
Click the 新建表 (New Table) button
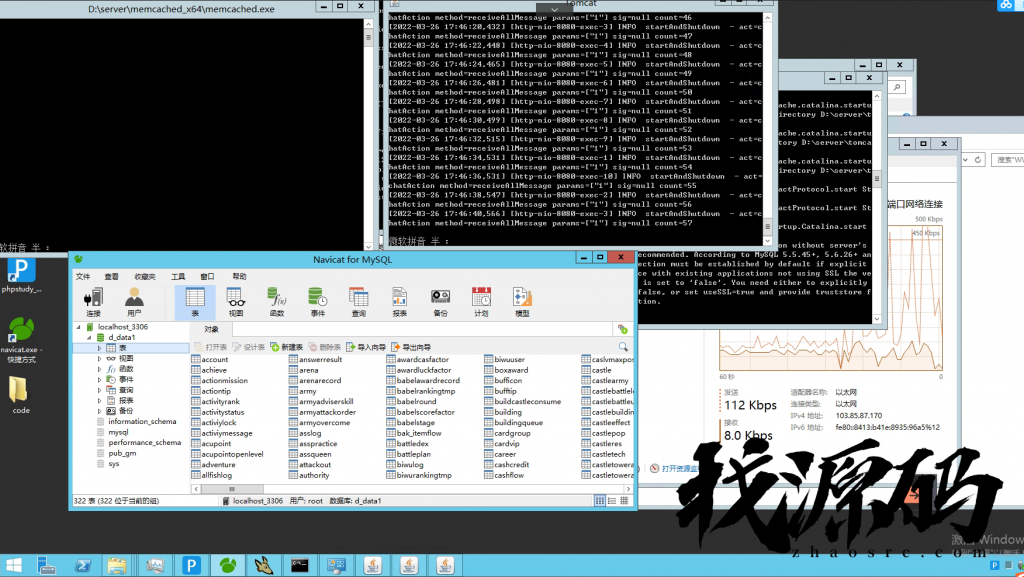(x=287, y=347)
